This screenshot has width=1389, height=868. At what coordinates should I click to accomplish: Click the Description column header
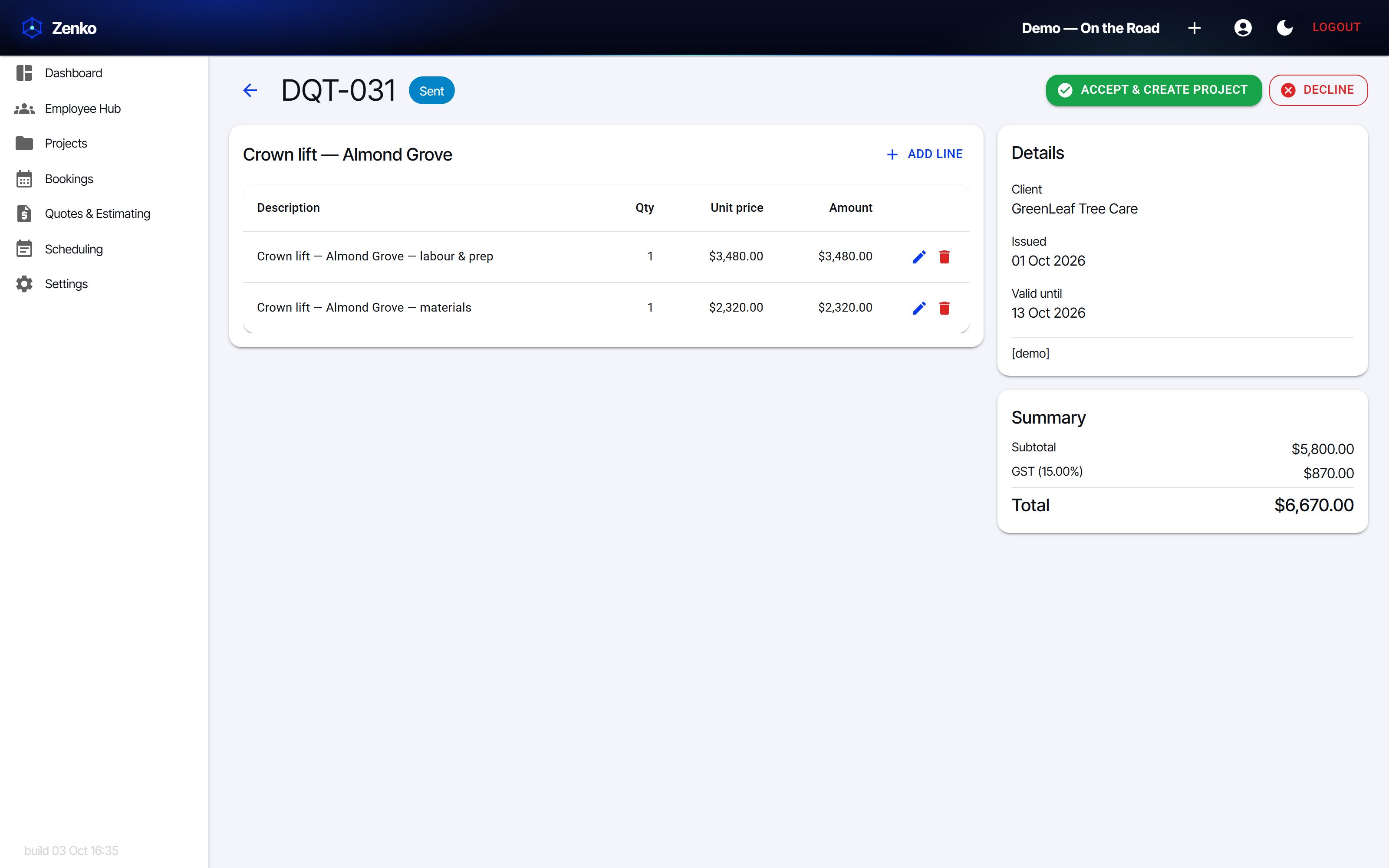tap(288, 208)
